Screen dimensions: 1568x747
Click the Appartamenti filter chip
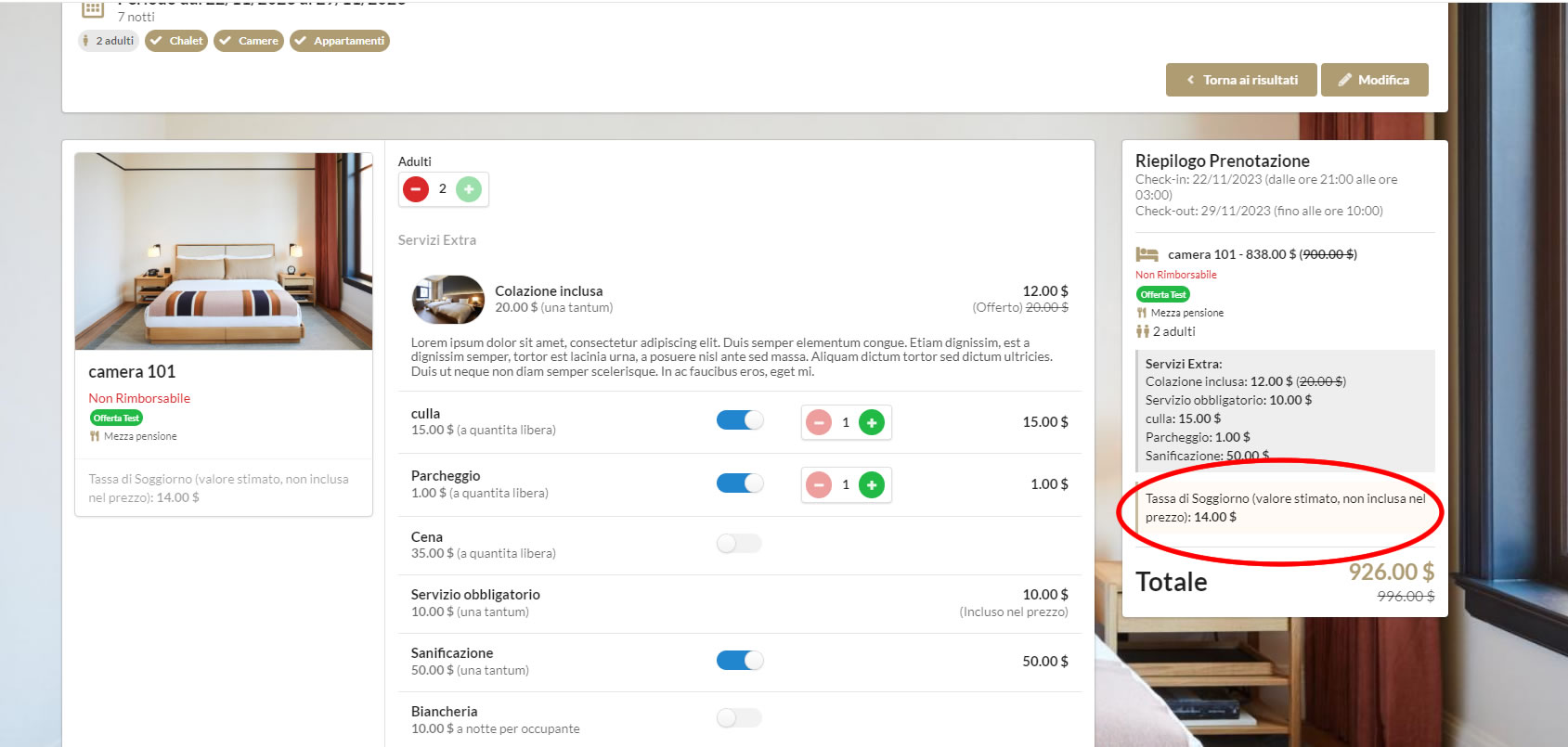point(340,41)
